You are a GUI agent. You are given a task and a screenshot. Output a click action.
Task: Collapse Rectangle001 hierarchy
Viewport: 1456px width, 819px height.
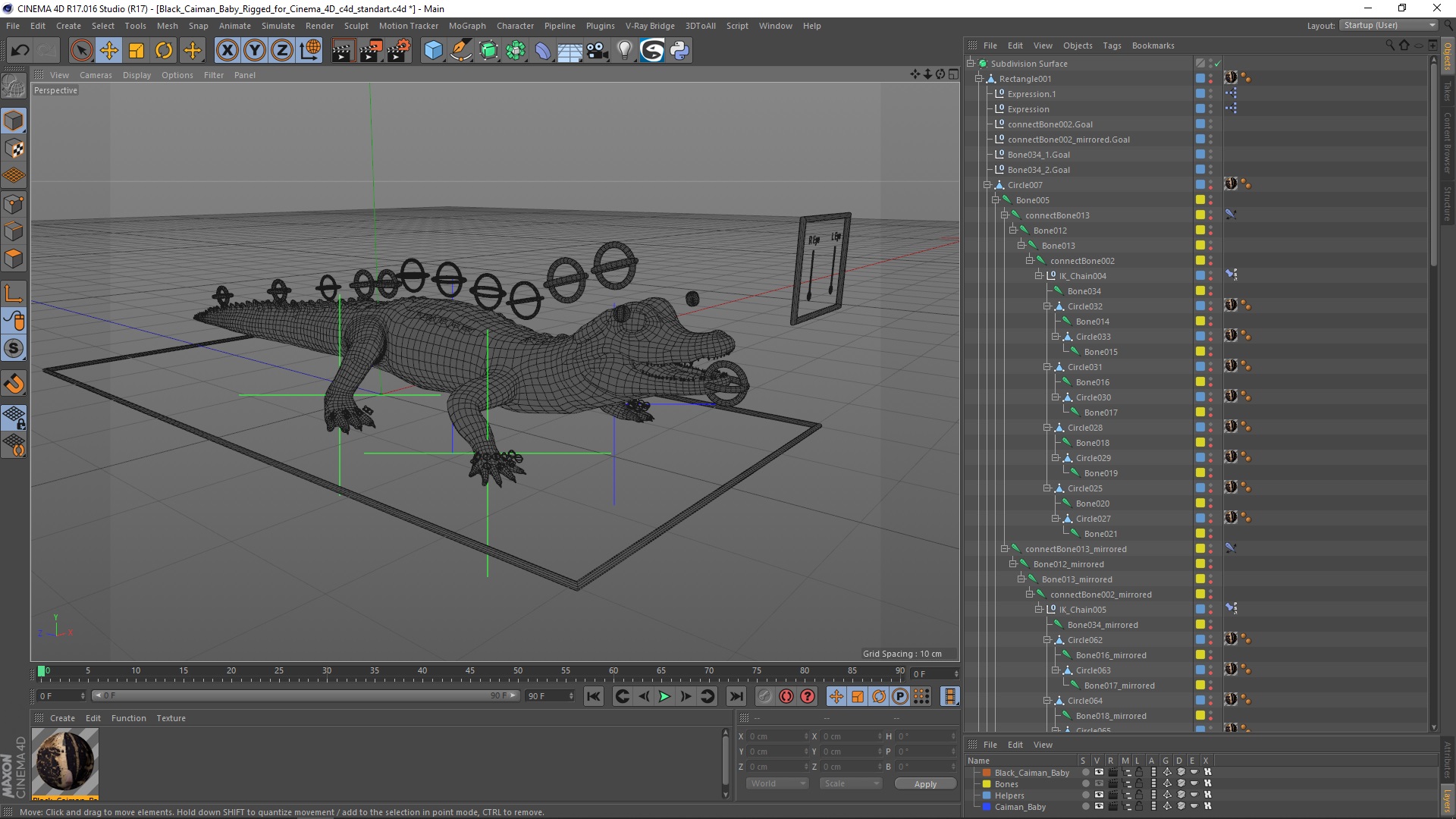(x=978, y=79)
